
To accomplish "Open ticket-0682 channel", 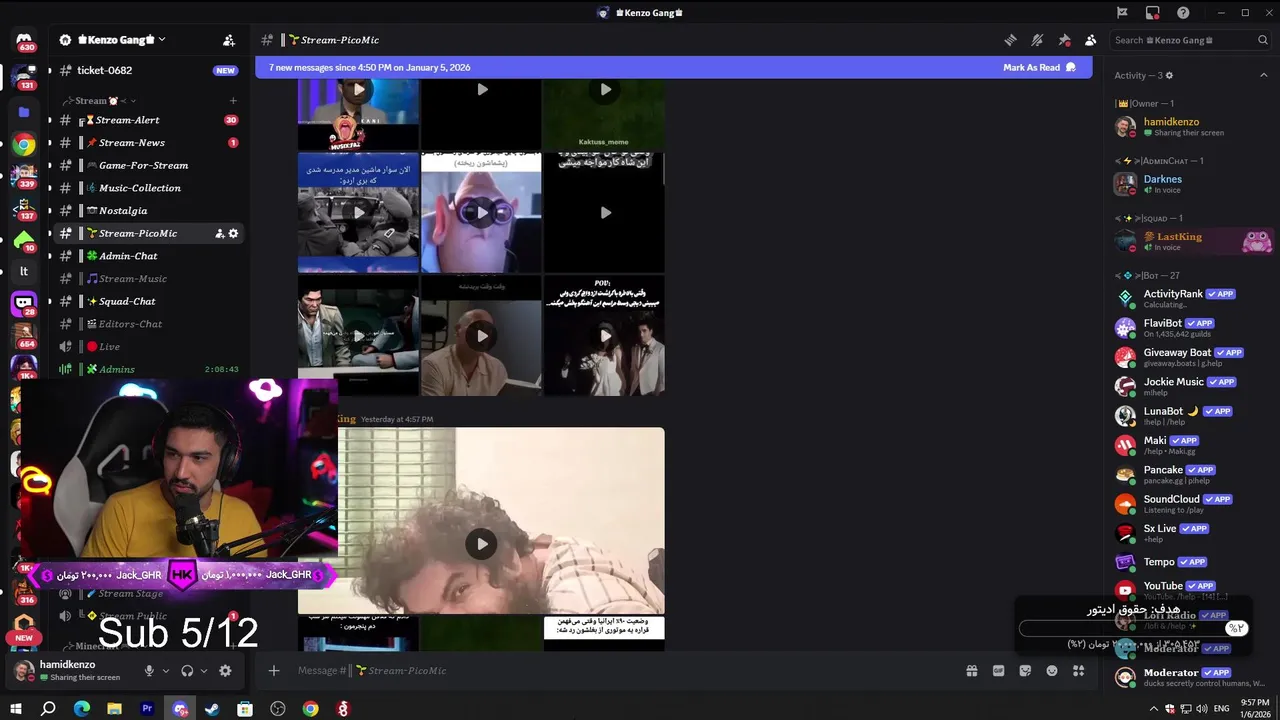I will click(148, 70).
